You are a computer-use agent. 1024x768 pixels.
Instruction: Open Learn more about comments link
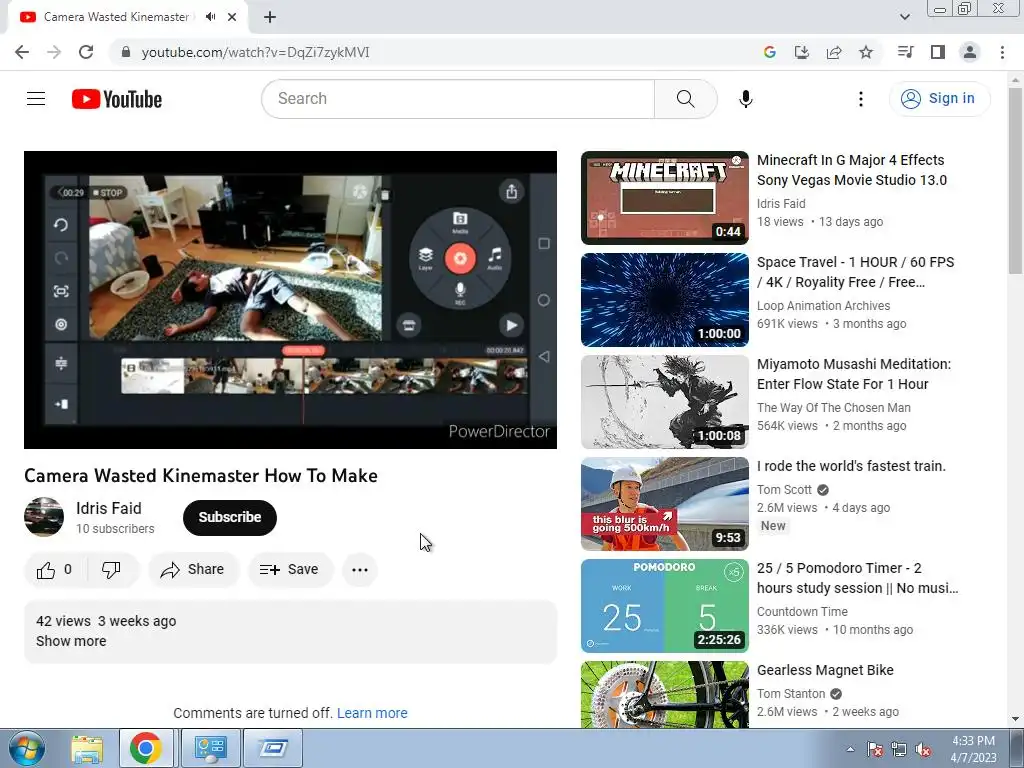point(372,713)
